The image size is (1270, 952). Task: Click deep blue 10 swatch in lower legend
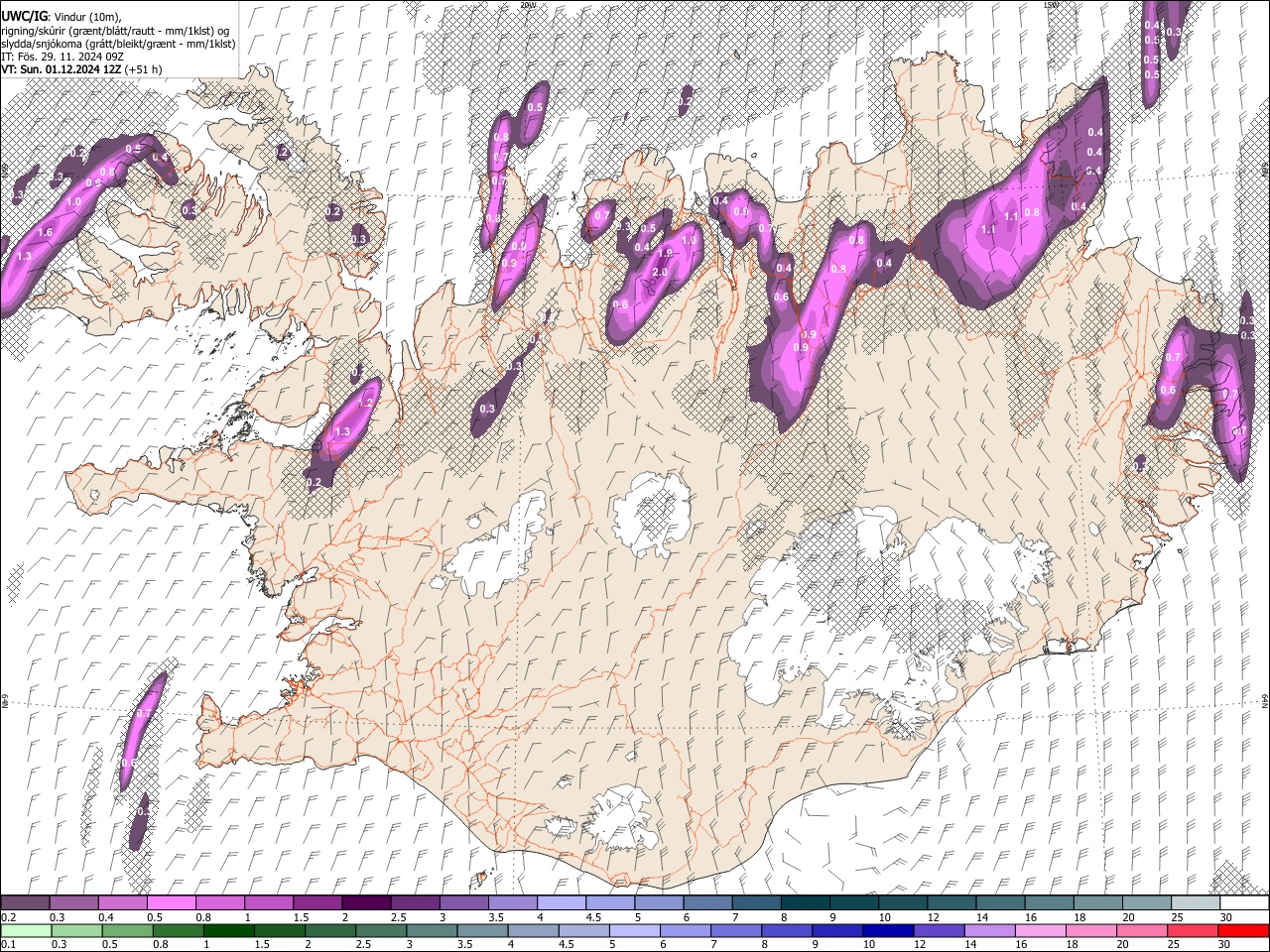tap(888, 930)
